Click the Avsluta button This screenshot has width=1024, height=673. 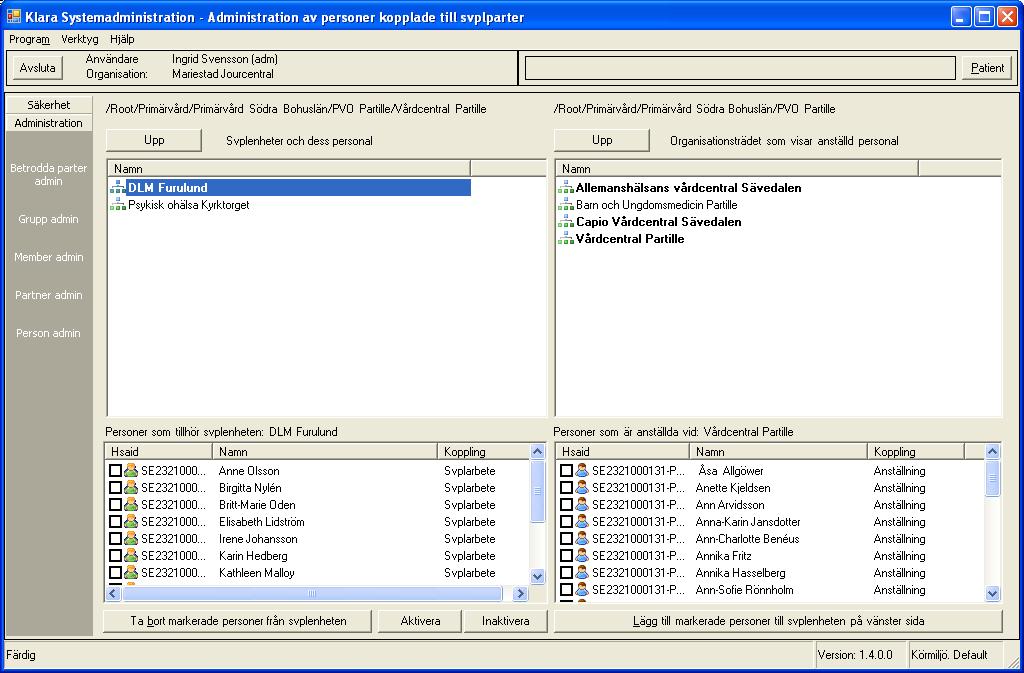pyautogui.click(x=37, y=68)
